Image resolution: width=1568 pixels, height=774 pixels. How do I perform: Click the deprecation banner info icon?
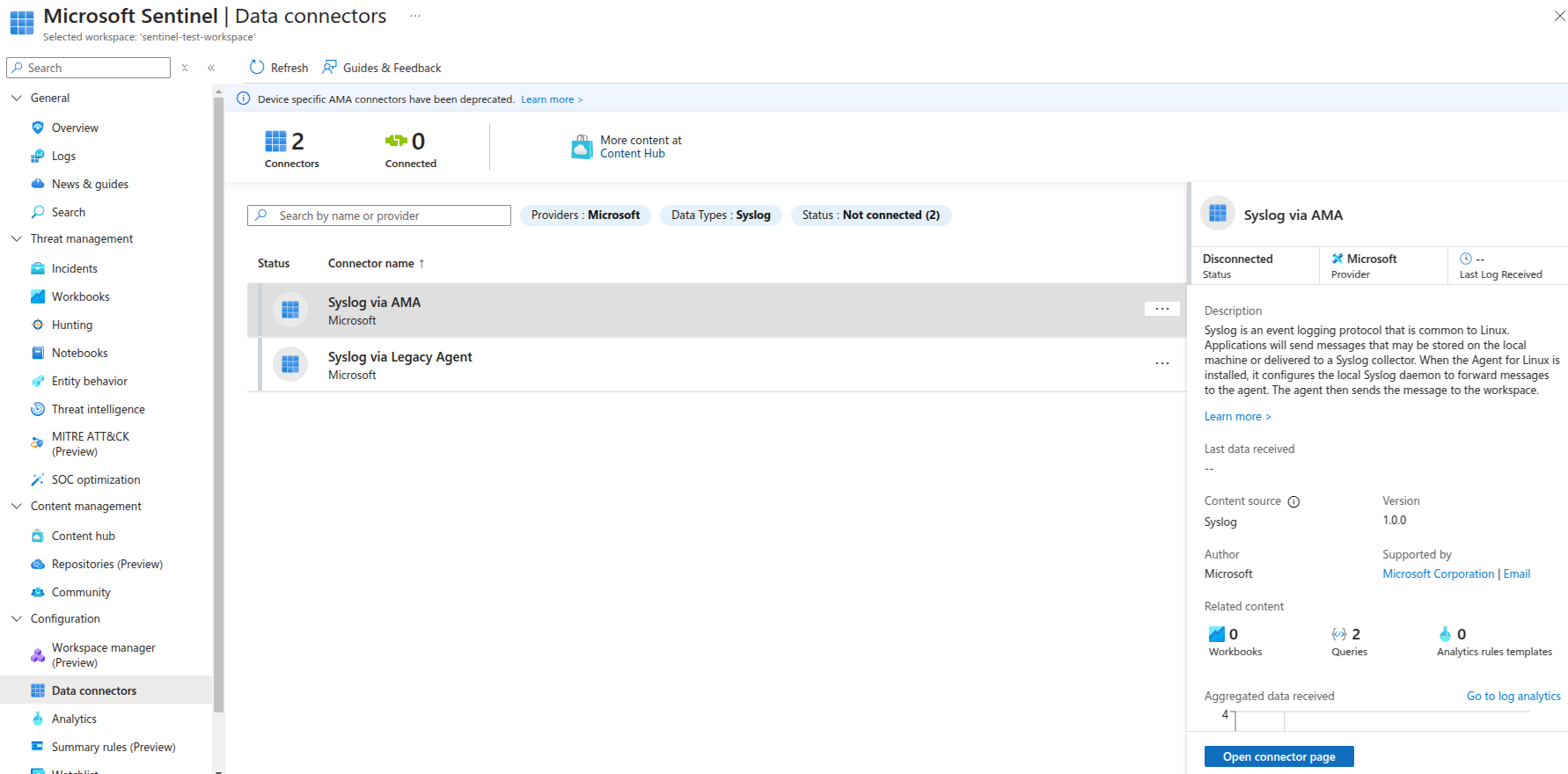(x=244, y=99)
